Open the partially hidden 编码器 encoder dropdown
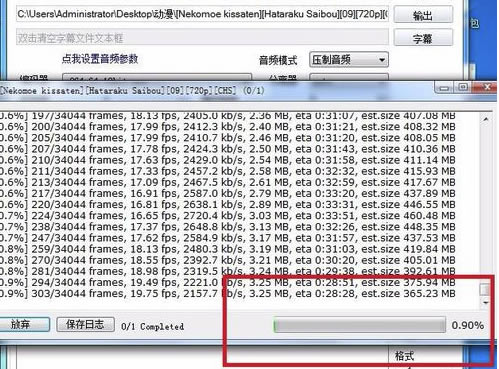Image resolution: width=499 pixels, height=369 pixels. click(157, 78)
